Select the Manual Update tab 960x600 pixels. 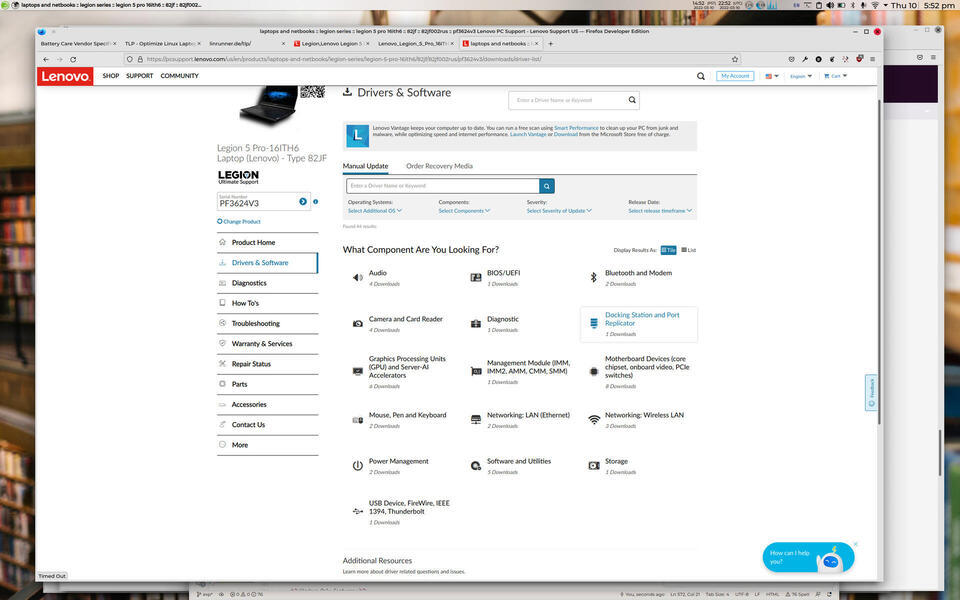[365, 166]
